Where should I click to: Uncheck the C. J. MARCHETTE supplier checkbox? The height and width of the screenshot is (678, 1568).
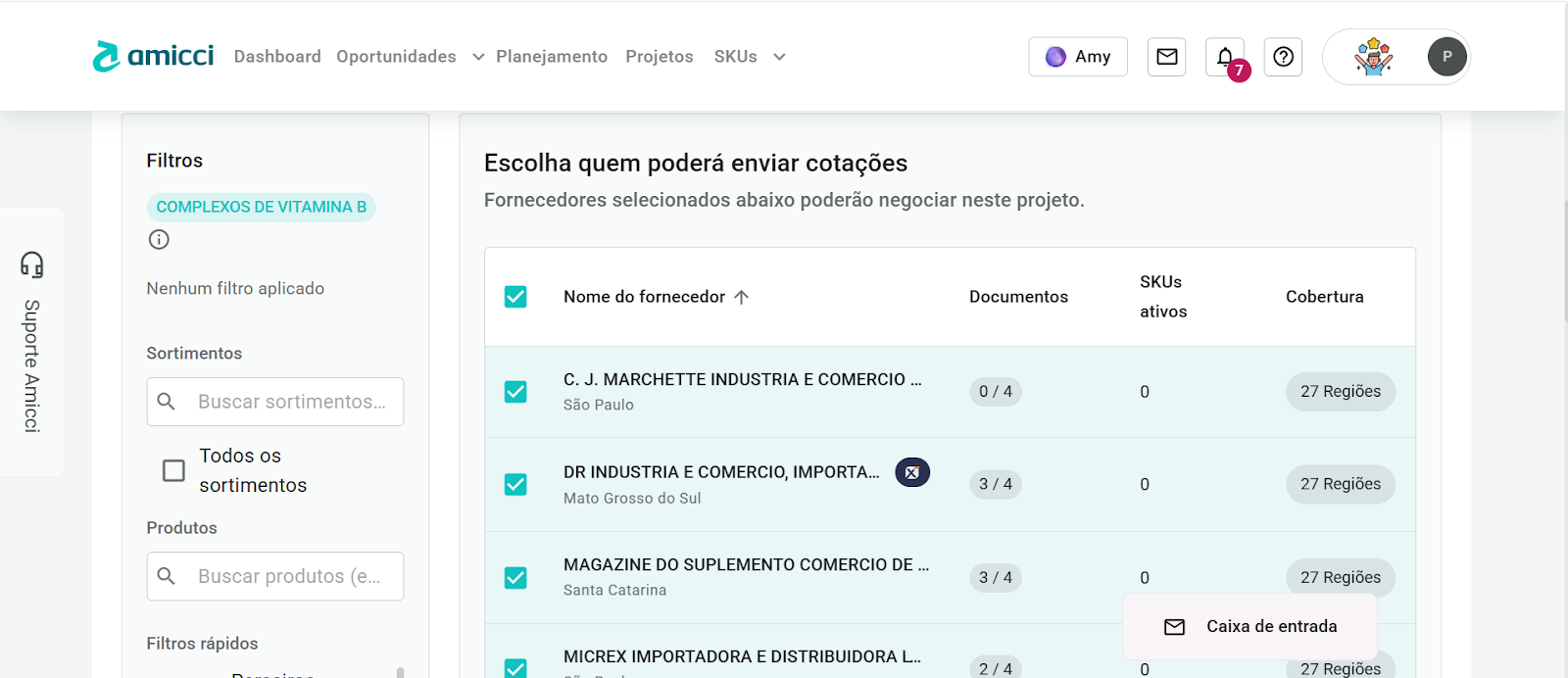[x=515, y=392]
